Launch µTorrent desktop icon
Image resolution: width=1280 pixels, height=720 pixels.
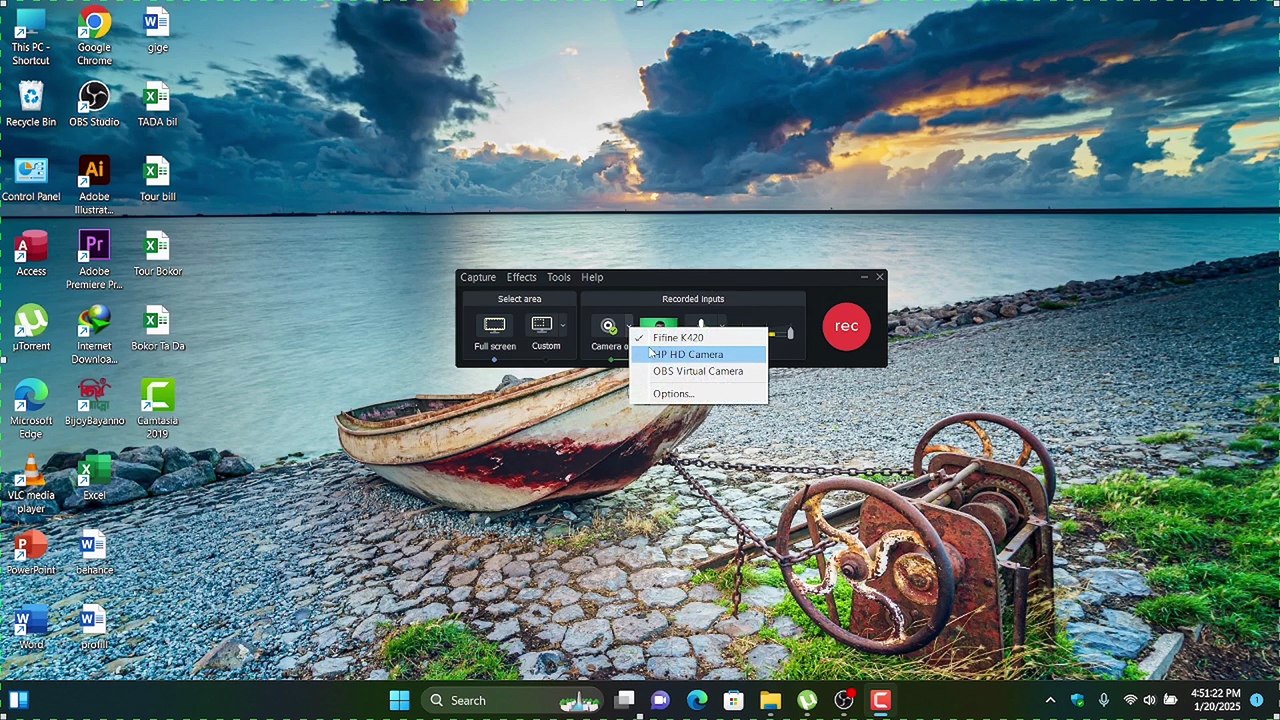(31, 328)
